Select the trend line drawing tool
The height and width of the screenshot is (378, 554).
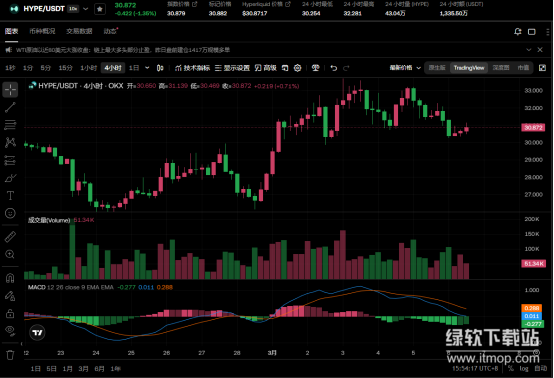pos(10,107)
